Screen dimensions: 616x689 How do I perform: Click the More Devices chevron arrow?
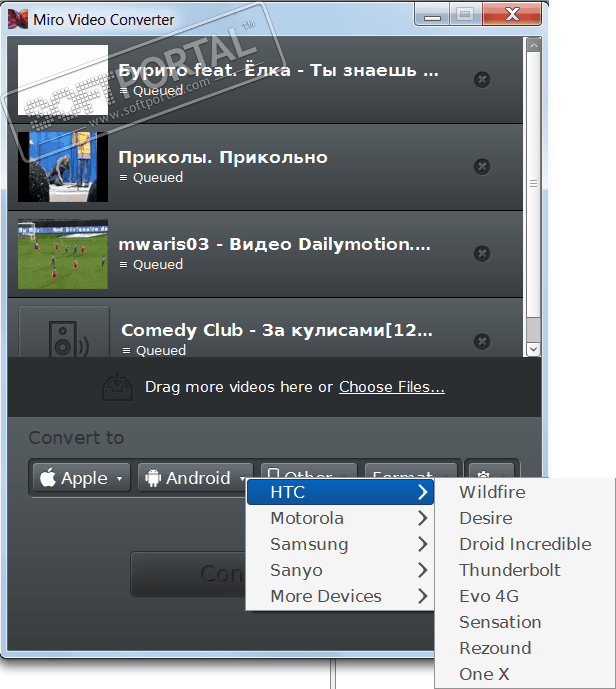[423, 596]
